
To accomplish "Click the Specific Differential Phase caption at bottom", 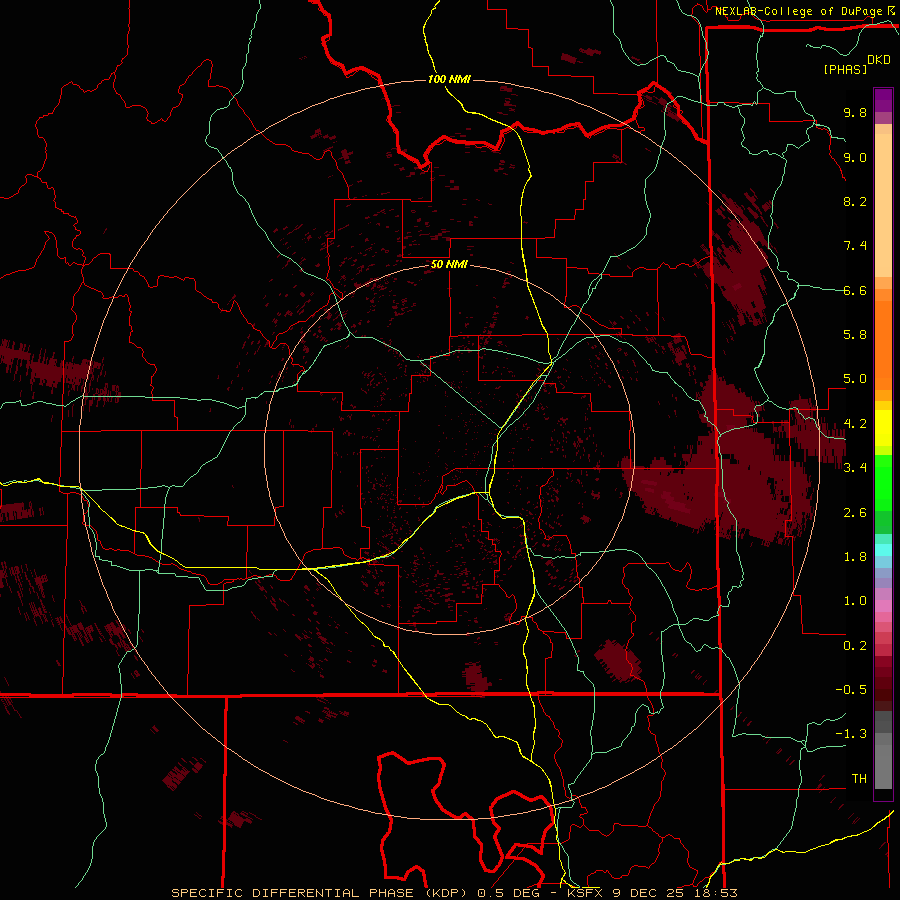I will coord(454,893).
